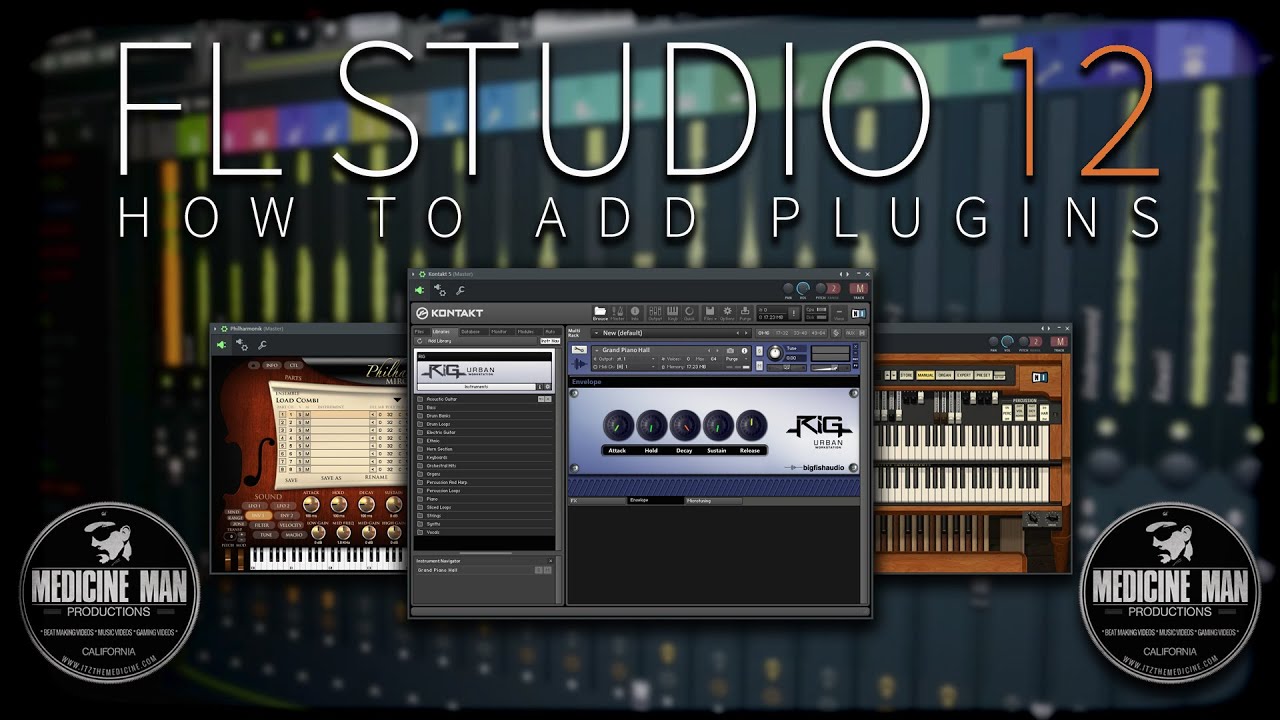This screenshot has height=720, width=1280.
Task: Click the VOL knob in Kontakt wrapper
Action: pos(803,288)
